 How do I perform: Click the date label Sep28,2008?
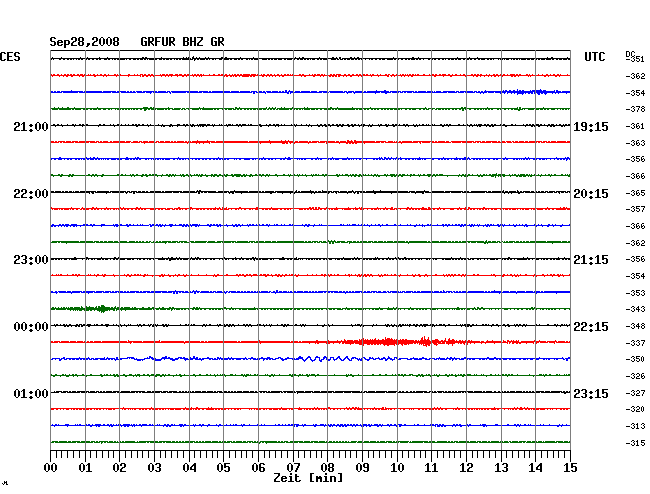click(84, 42)
